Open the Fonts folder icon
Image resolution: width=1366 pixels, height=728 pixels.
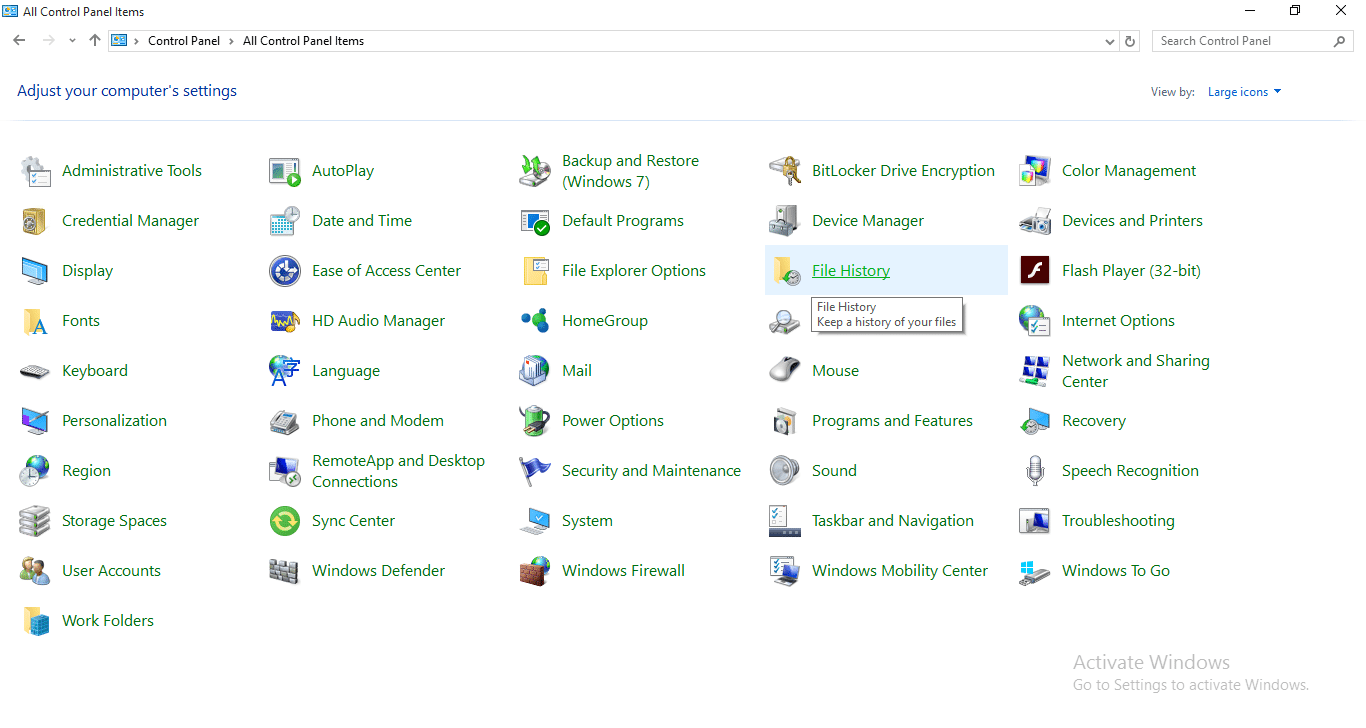pos(35,321)
